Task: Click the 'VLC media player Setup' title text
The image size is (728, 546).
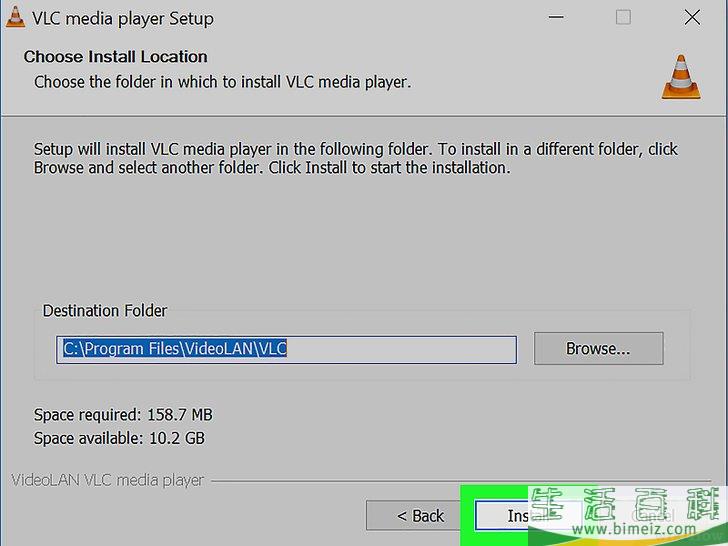Action: [x=123, y=19]
